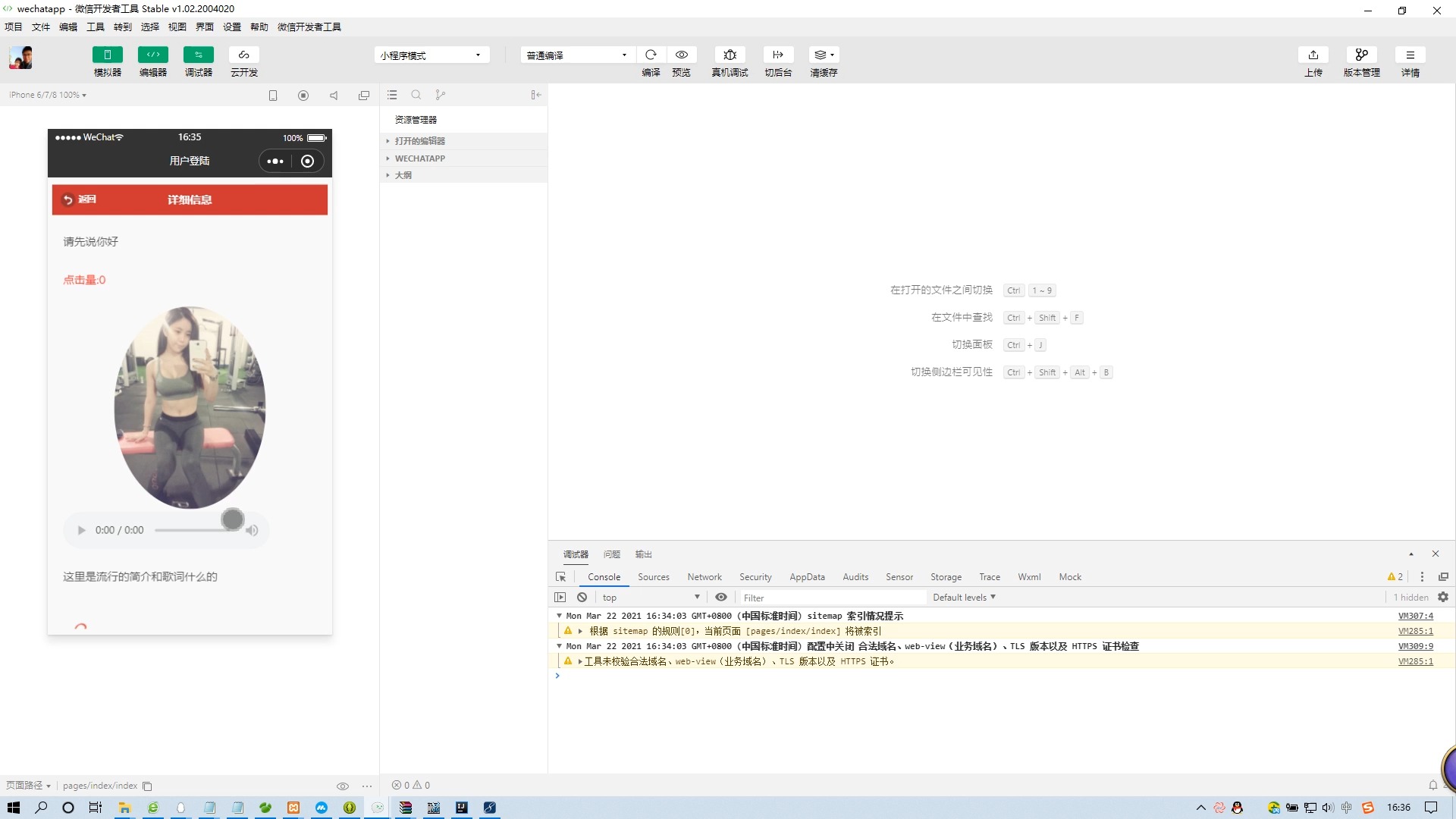This screenshot has height=819, width=1456.
Task: Click the 编译 compile refresh icon
Action: (x=651, y=55)
